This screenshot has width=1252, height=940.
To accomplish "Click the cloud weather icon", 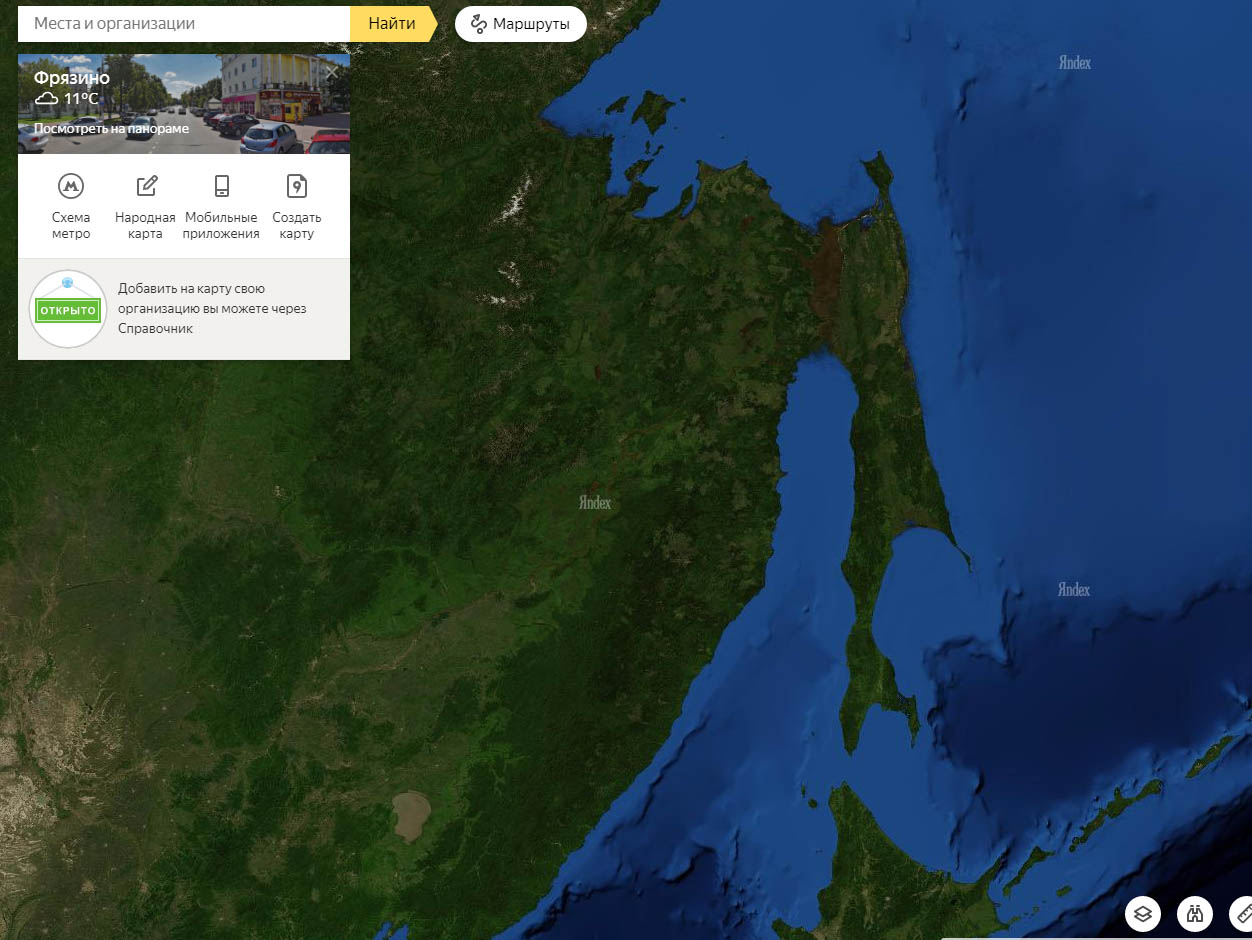I will [46, 99].
